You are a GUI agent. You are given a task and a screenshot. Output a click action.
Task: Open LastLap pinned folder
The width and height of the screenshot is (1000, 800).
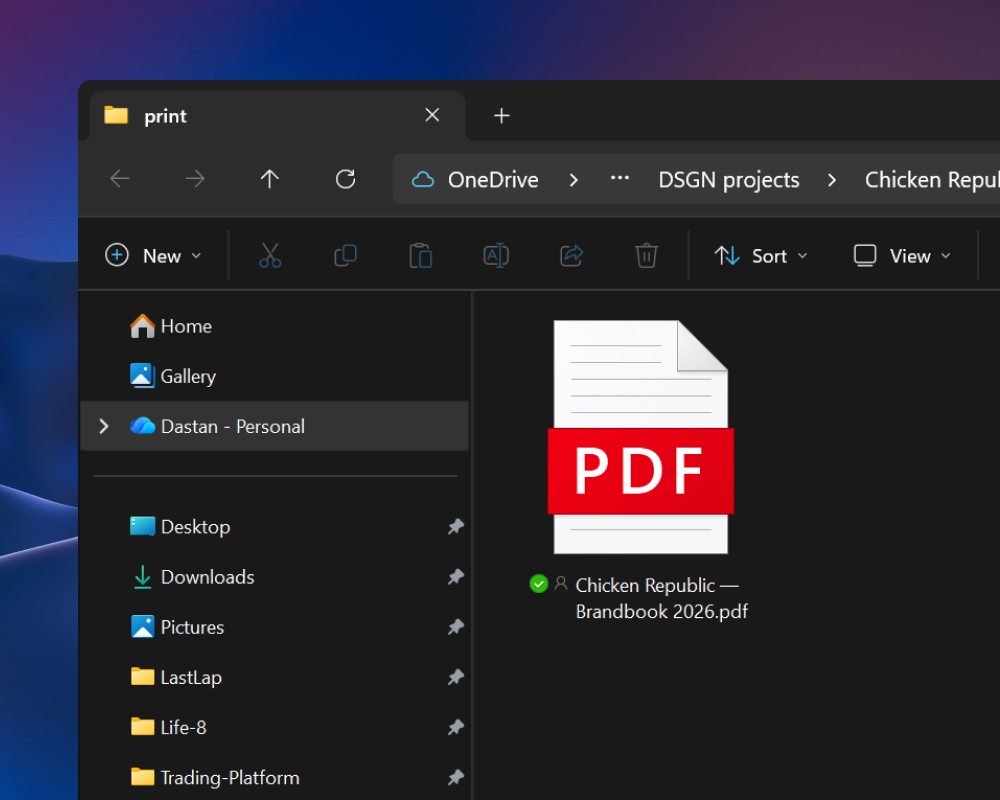(274, 678)
